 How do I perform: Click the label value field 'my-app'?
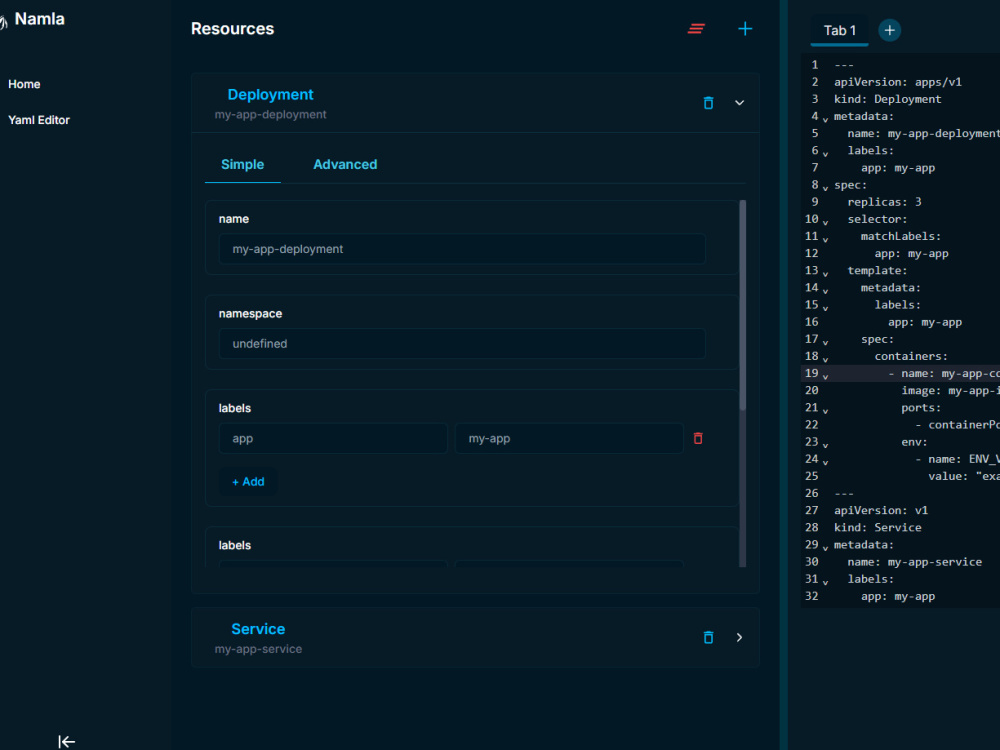[x=569, y=438]
